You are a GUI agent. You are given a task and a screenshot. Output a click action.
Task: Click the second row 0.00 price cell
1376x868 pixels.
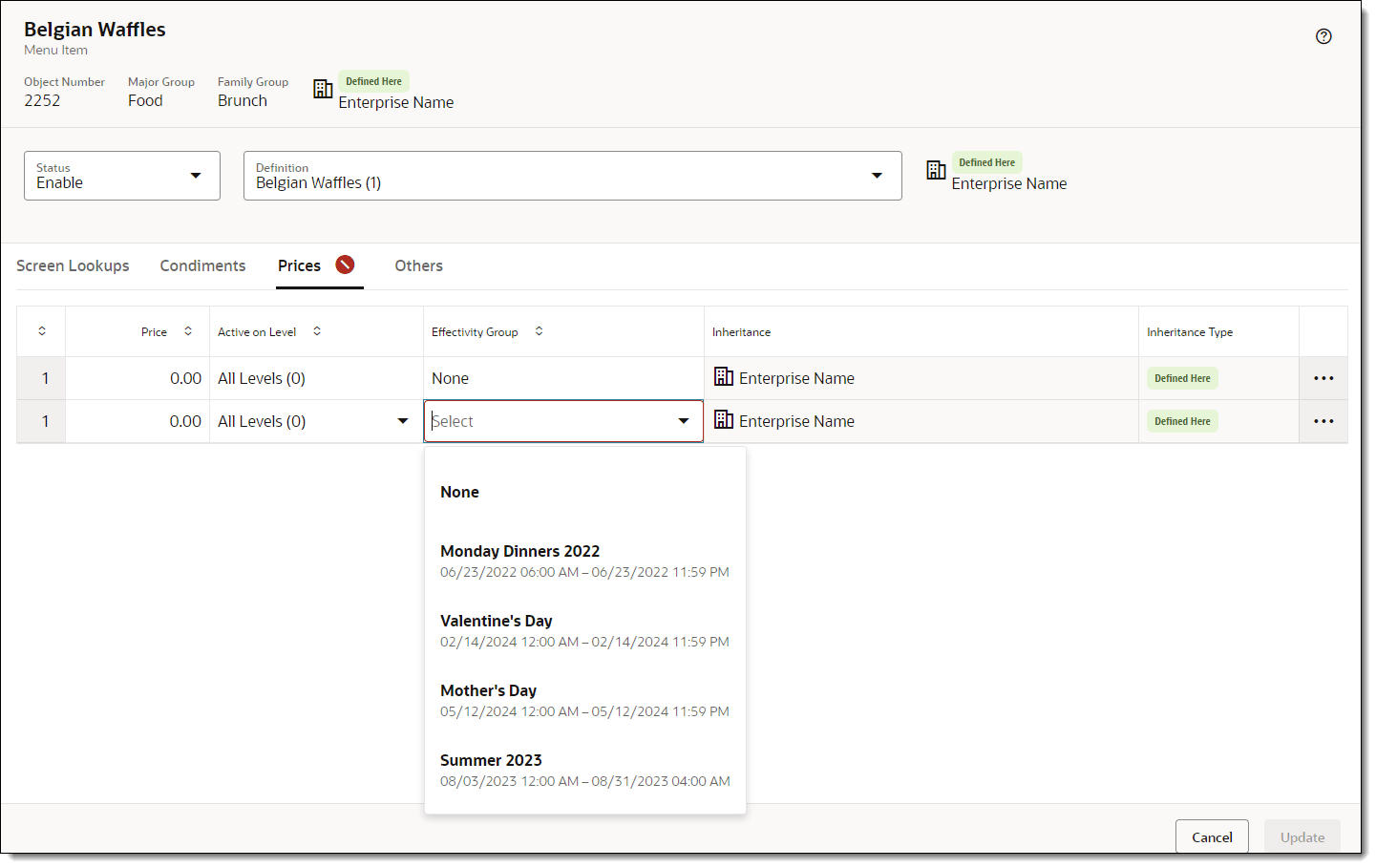coord(138,421)
